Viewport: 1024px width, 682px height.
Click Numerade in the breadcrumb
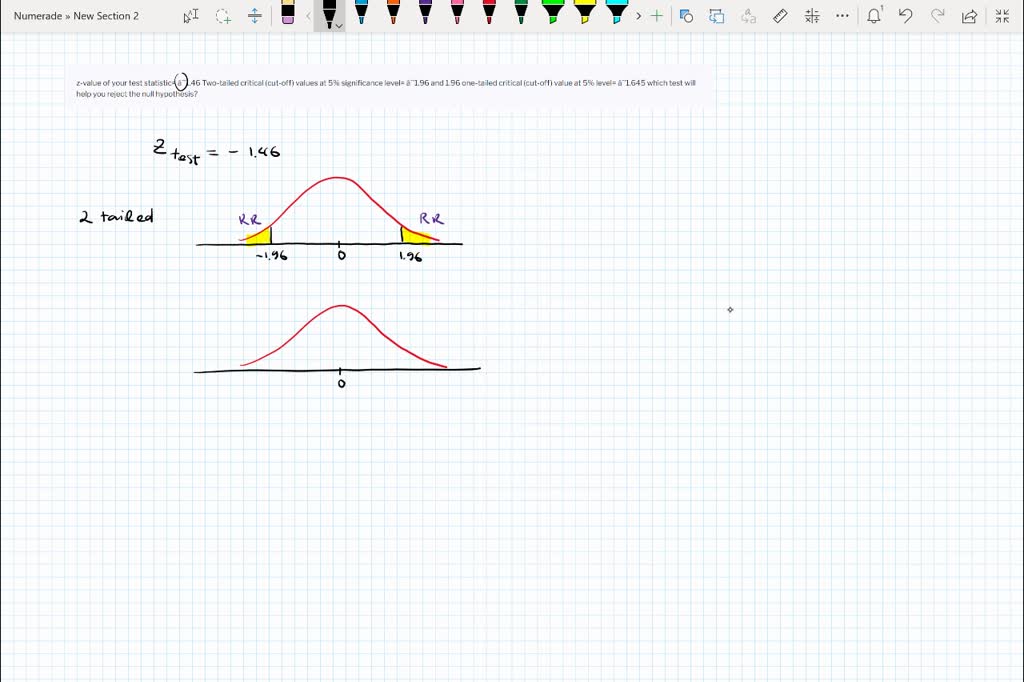tap(38, 16)
